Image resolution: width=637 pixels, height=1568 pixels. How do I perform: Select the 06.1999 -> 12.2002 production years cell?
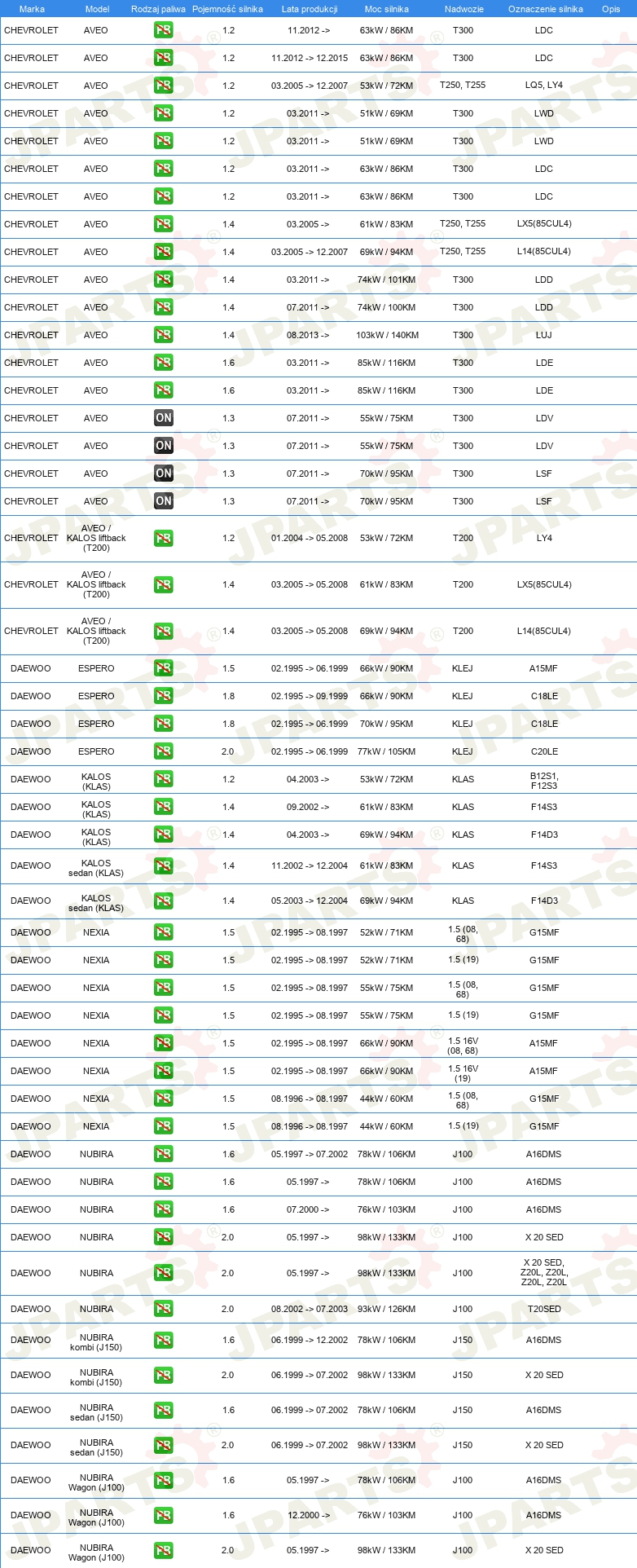point(310,1340)
